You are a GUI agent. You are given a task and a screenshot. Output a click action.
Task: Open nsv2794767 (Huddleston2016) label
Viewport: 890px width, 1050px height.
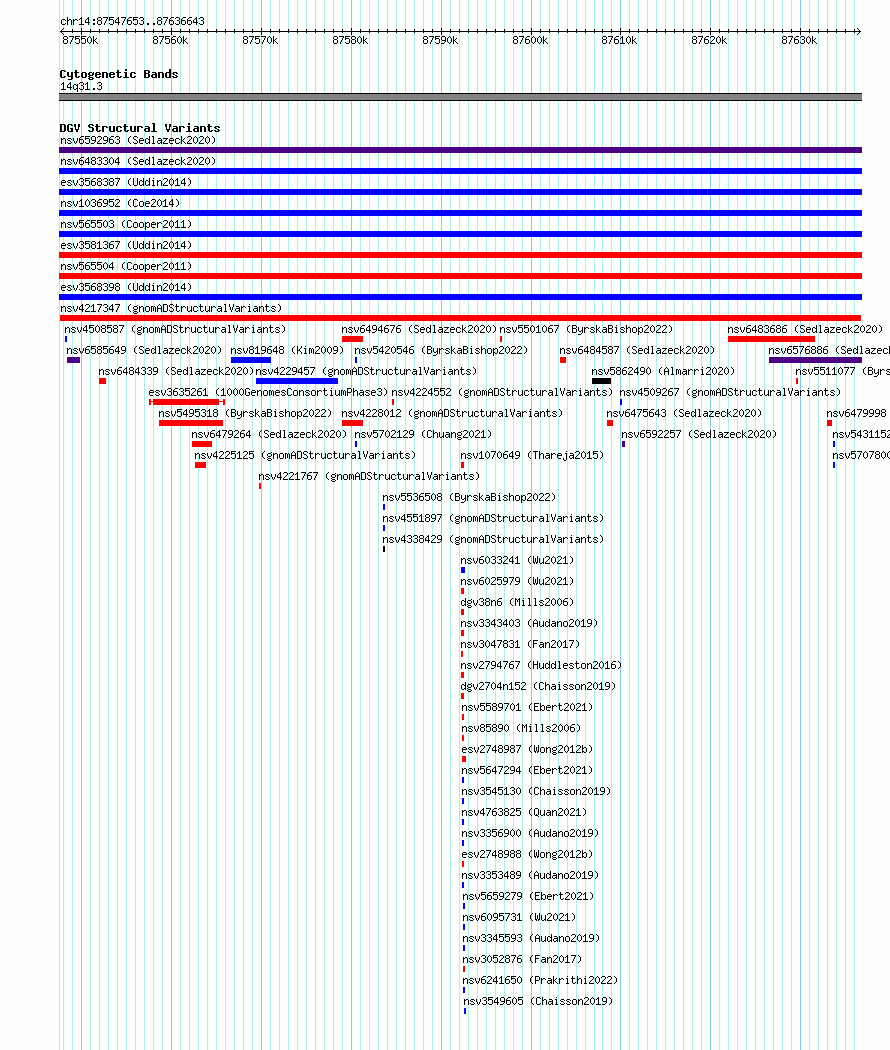(x=542, y=666)
